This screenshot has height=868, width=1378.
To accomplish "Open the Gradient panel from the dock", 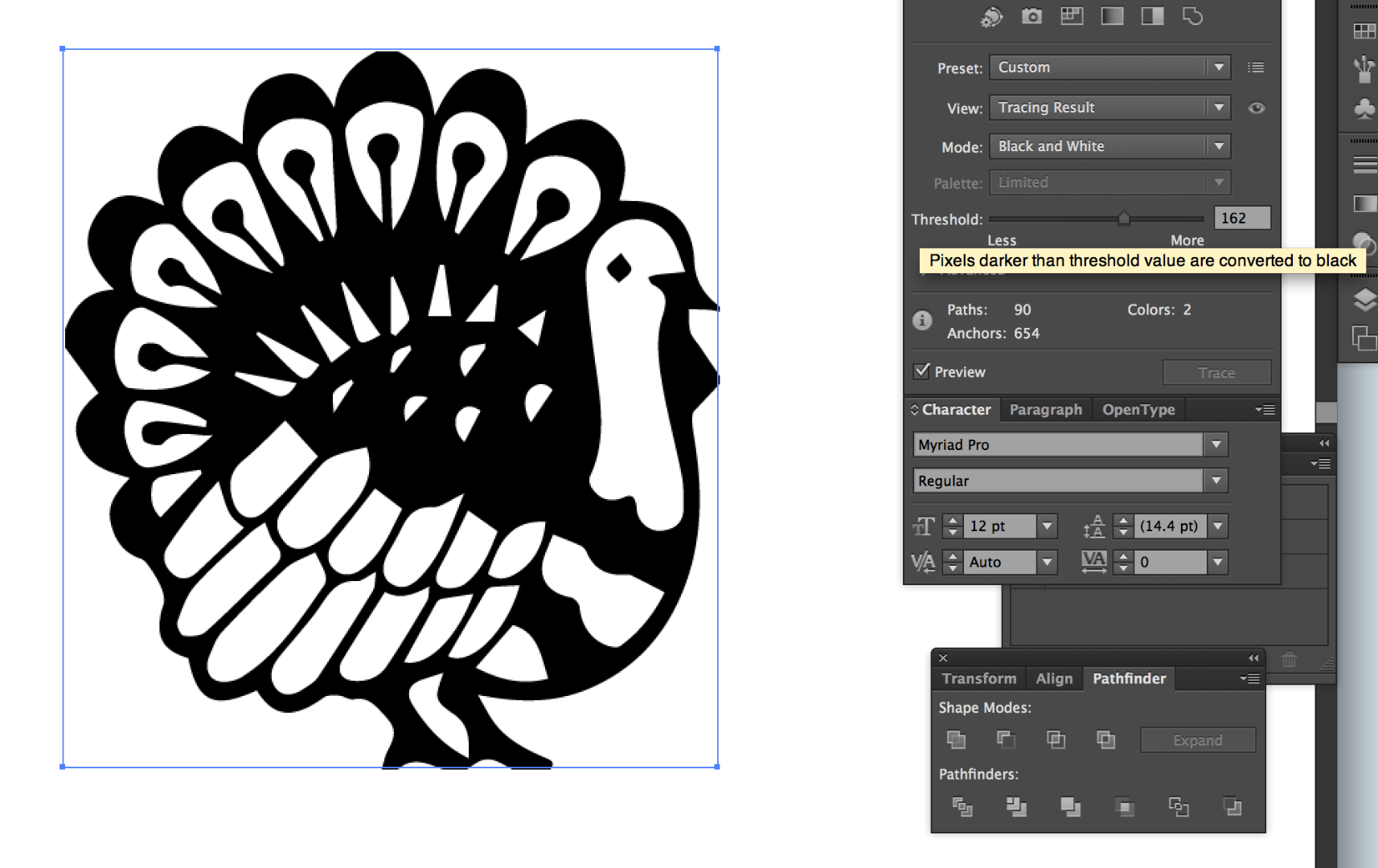I will (x=1364, y=204).
